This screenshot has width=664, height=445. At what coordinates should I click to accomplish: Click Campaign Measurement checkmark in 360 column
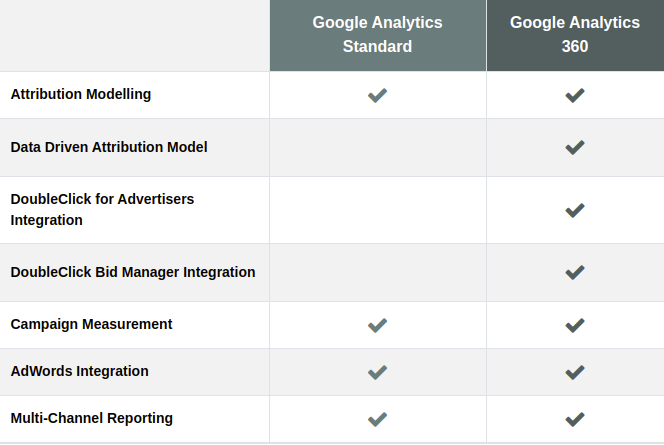click(x=575, y=325)
